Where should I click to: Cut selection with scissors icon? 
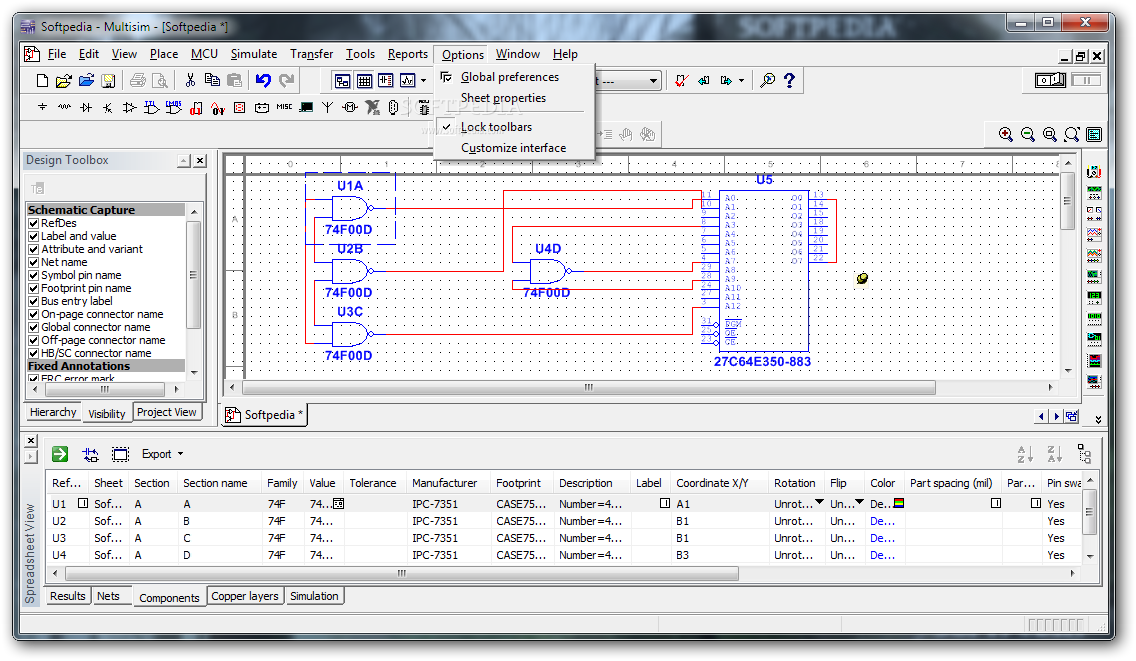tap(190, 80)
